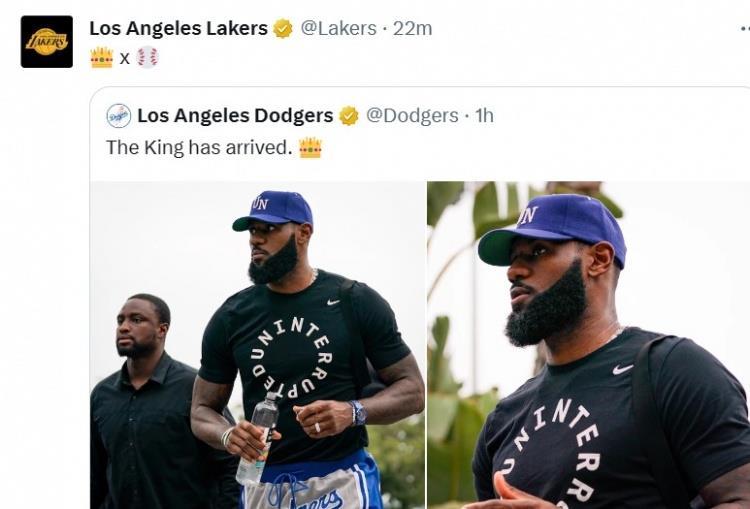Click the "The King has arrived." text
Image resolution: width=750 pixels, height=509 pixels.
199,147
